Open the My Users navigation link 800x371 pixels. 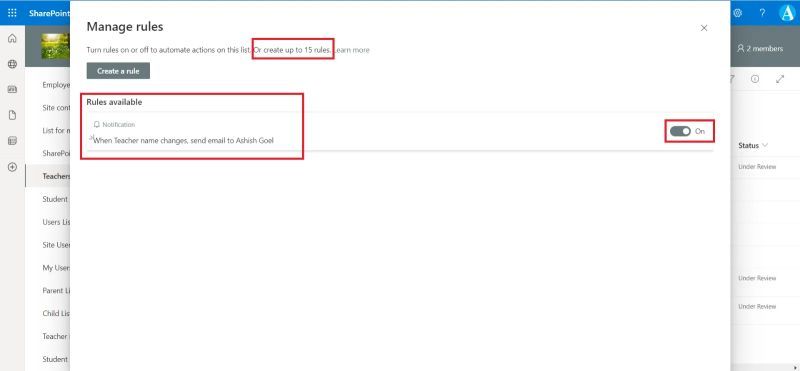pos(56,267)
